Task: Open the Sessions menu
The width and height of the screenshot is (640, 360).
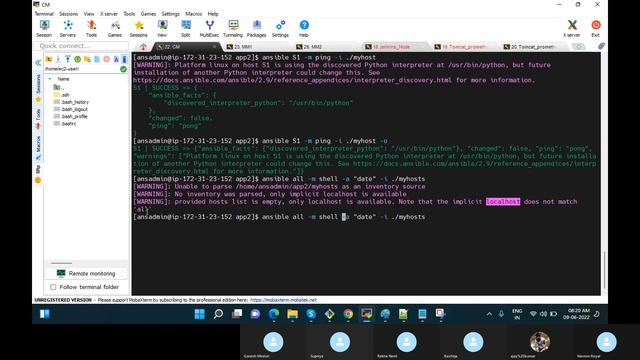Action: [68, 14]
